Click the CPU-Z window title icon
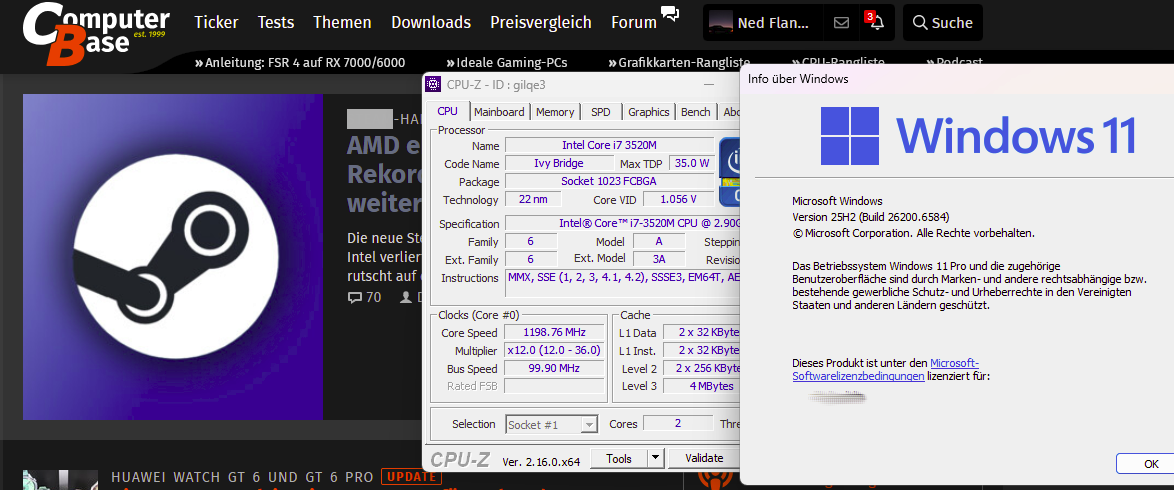Screen dimensions: 1174x490 pyautogui.click(x=434, y=84)
